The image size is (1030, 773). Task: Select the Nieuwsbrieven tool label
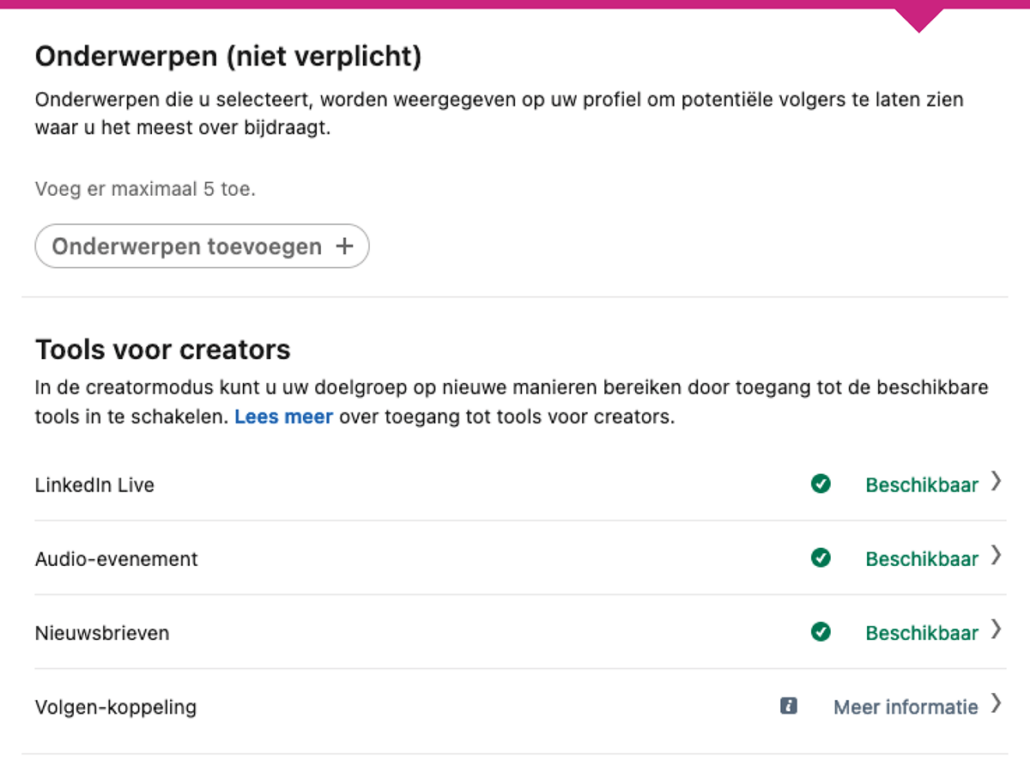pyautogui.click(x=102, y=633)
